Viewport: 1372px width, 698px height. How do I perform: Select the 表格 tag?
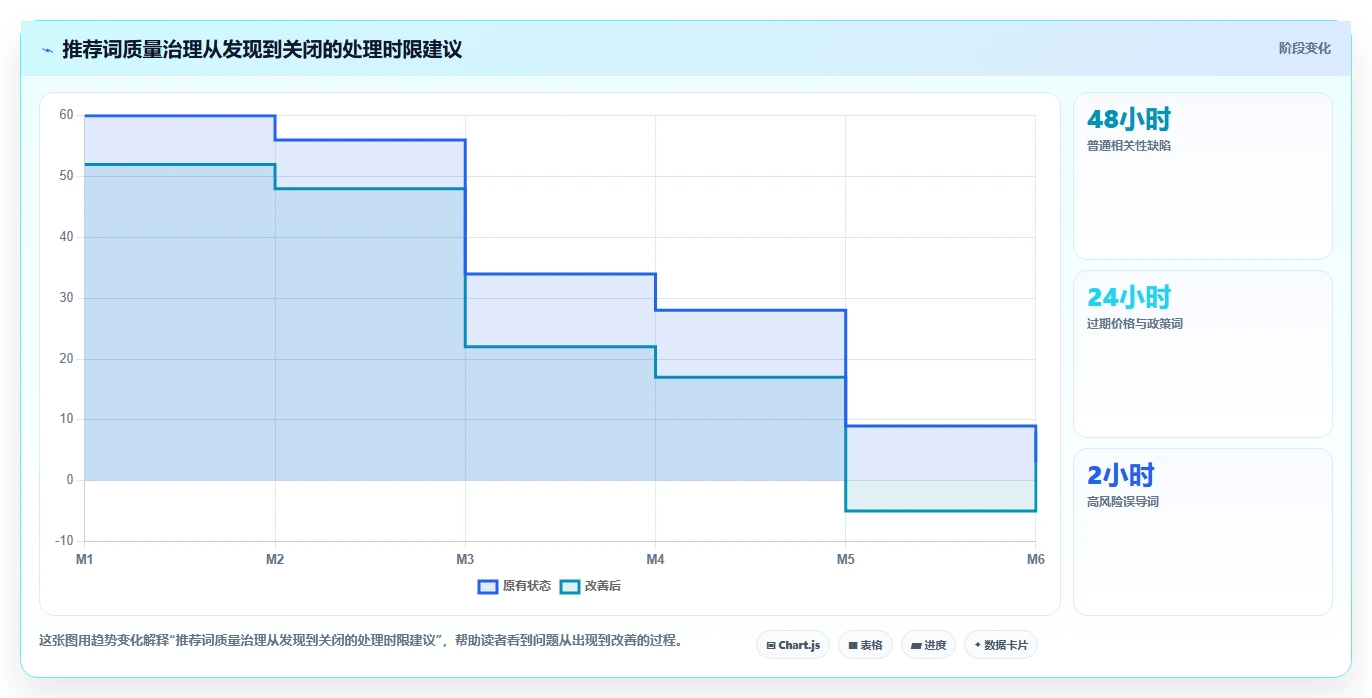[865, 645]
